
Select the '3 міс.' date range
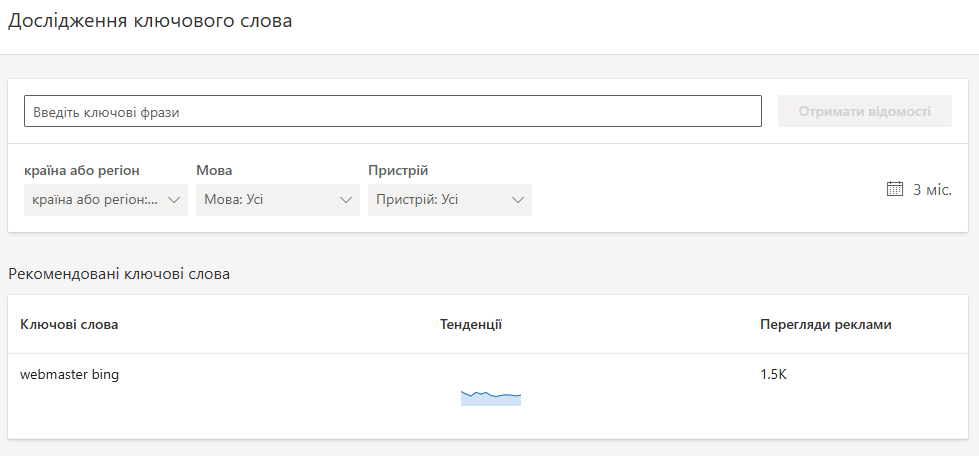[931, 189]
